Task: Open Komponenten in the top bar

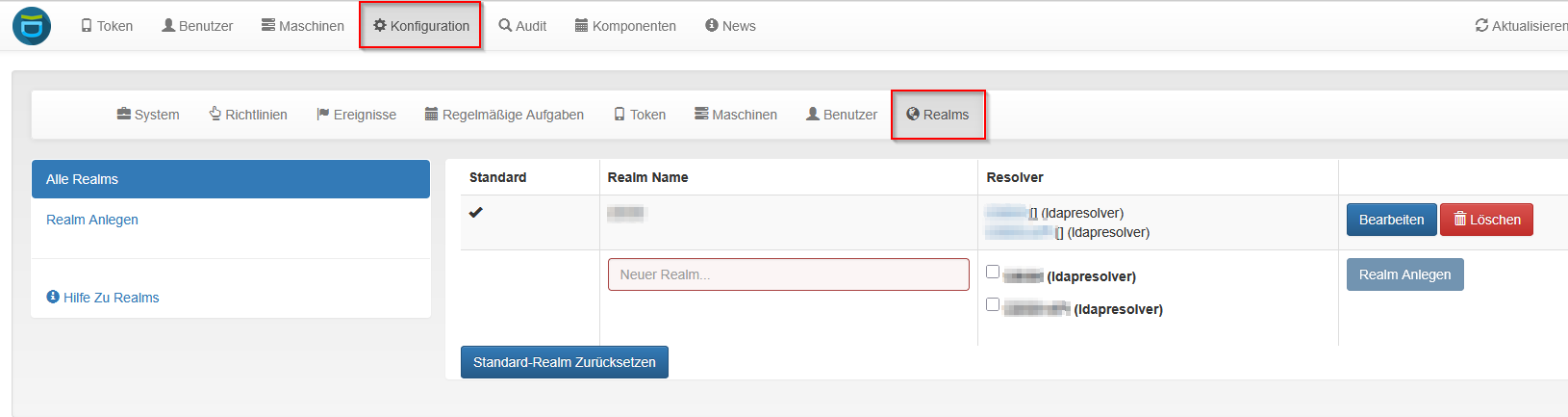Action: coord(625,26)
